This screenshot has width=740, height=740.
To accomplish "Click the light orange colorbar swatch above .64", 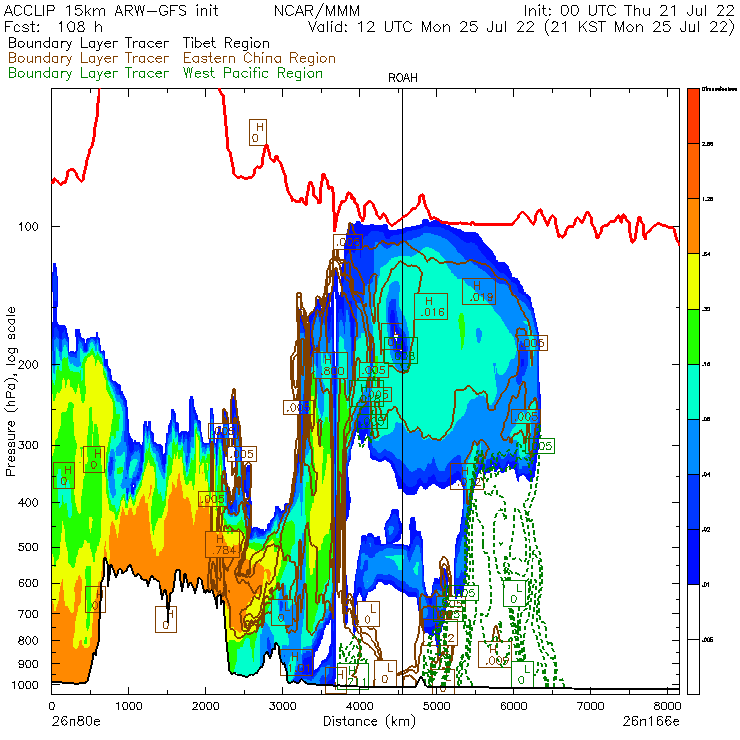I will [x=693, y=226].
